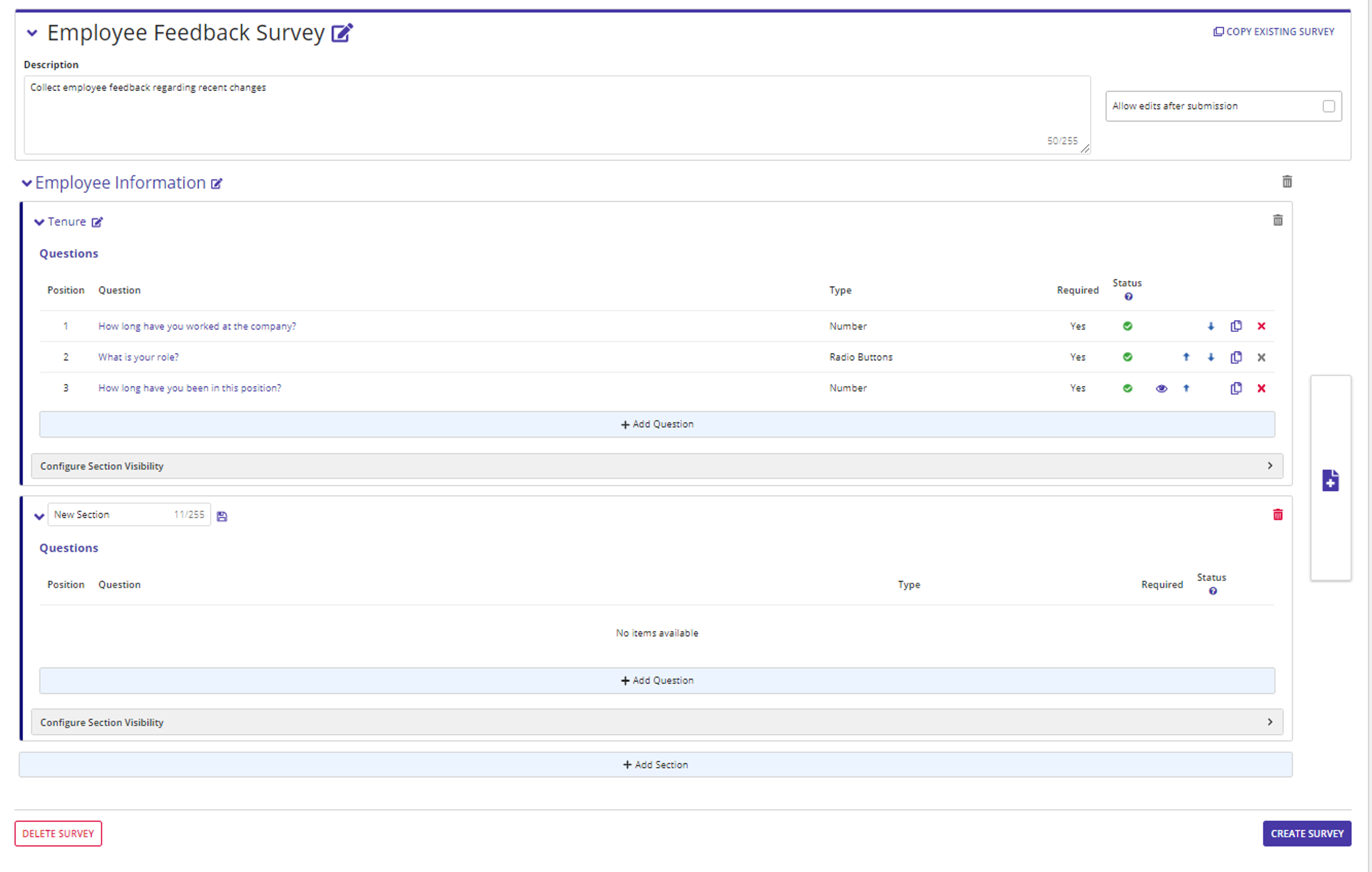Add Question to the New Section

click(657, 680)
